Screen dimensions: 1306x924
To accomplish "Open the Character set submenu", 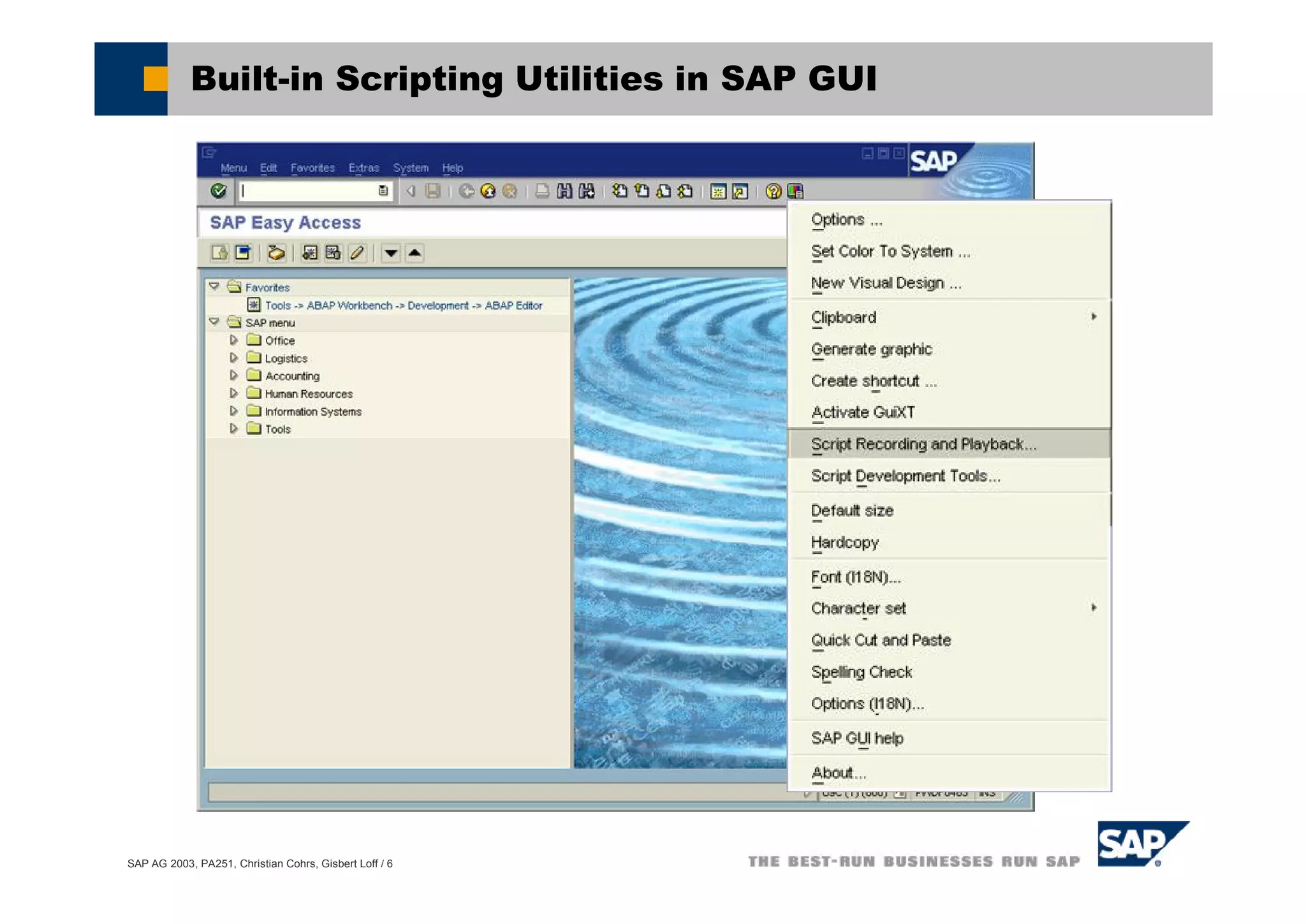I will [950, 608].
